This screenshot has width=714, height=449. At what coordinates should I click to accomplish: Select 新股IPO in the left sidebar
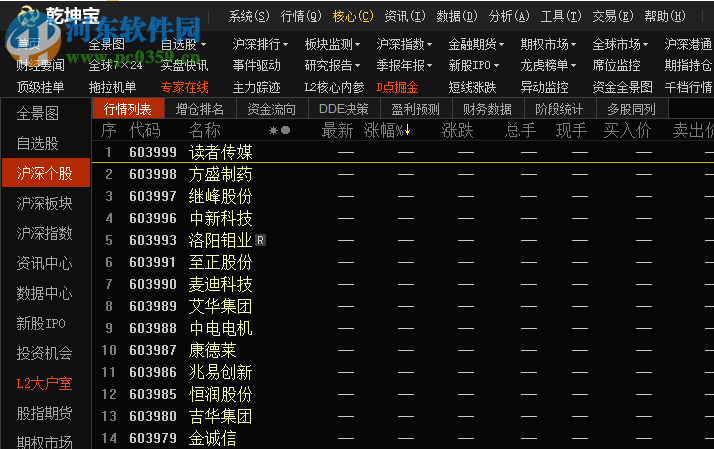[46, 323]
